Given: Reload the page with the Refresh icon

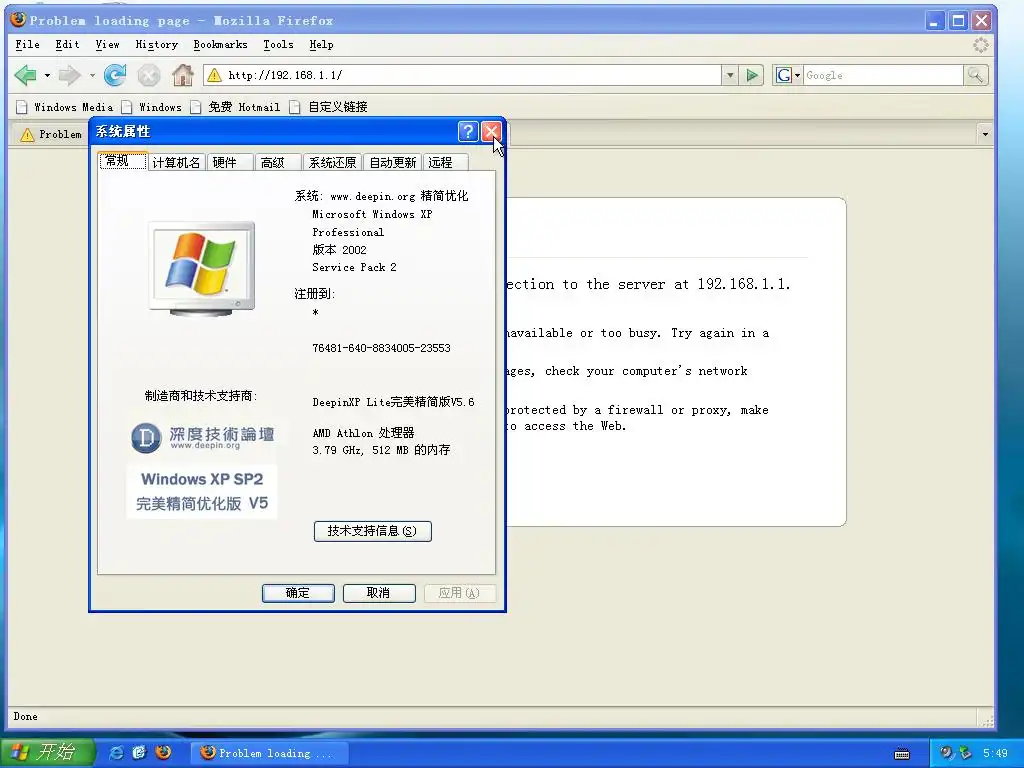Looking at the screenshot, I should pos(115,75).
